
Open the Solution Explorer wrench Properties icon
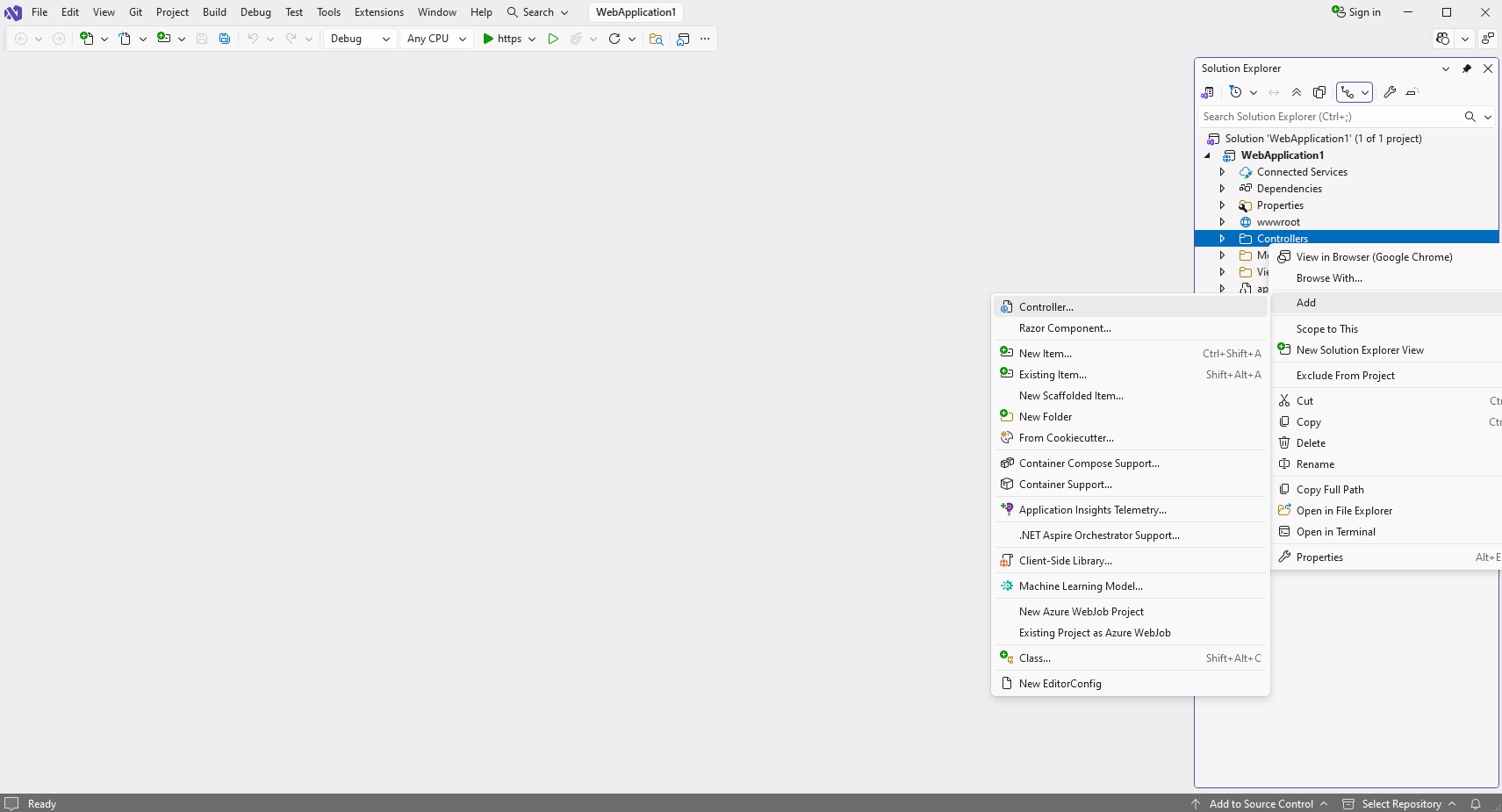pyautogui.click(x=1390, y=92)
